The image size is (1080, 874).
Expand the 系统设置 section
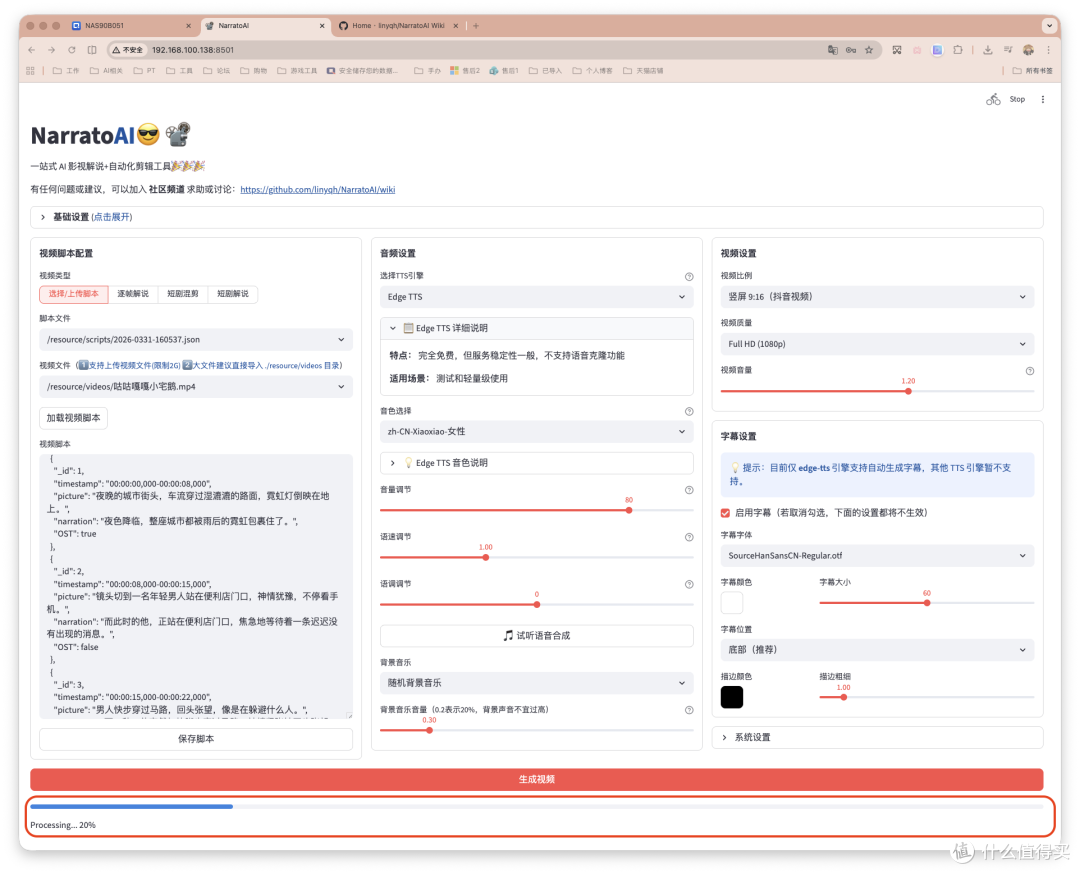pos(877,737)
